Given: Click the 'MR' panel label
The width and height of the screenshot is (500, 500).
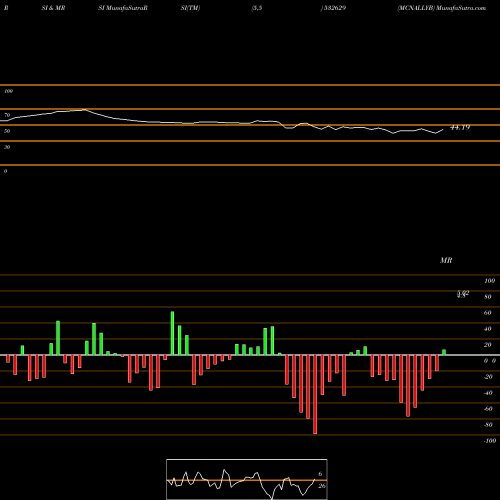Looking at the screenshot, I should 446,260.
